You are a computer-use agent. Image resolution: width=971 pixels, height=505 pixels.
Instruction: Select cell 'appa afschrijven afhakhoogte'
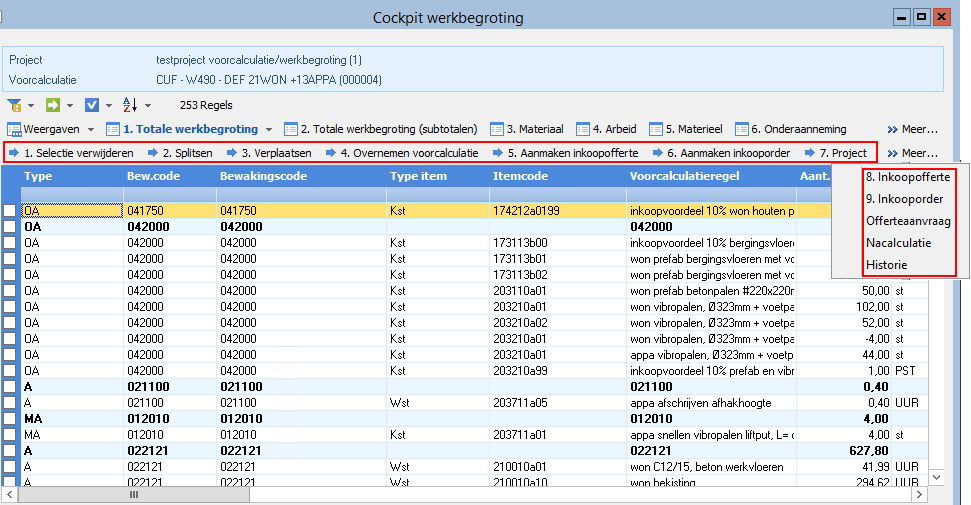[x=711, y=403]
